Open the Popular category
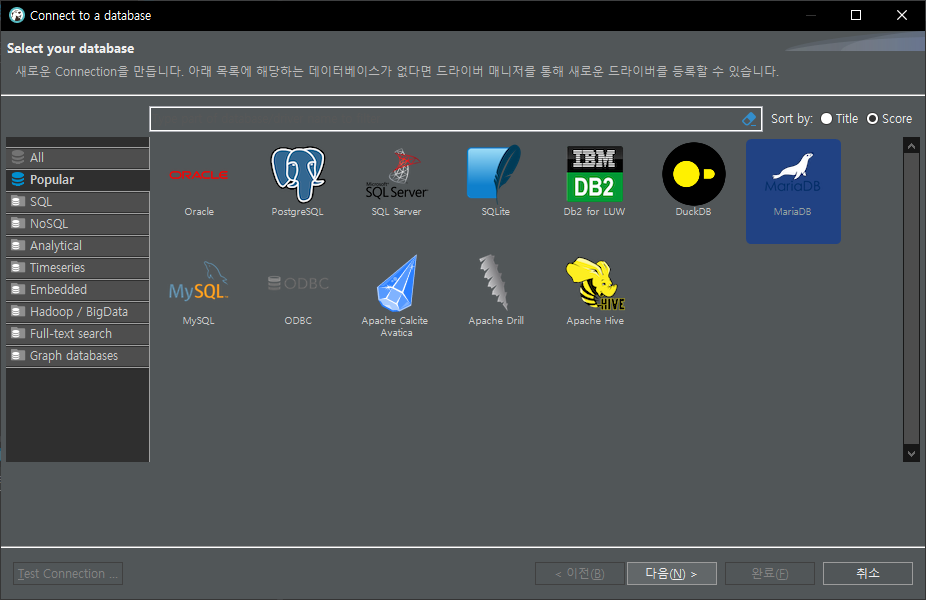The image size is (926, 600). [77, 180]
